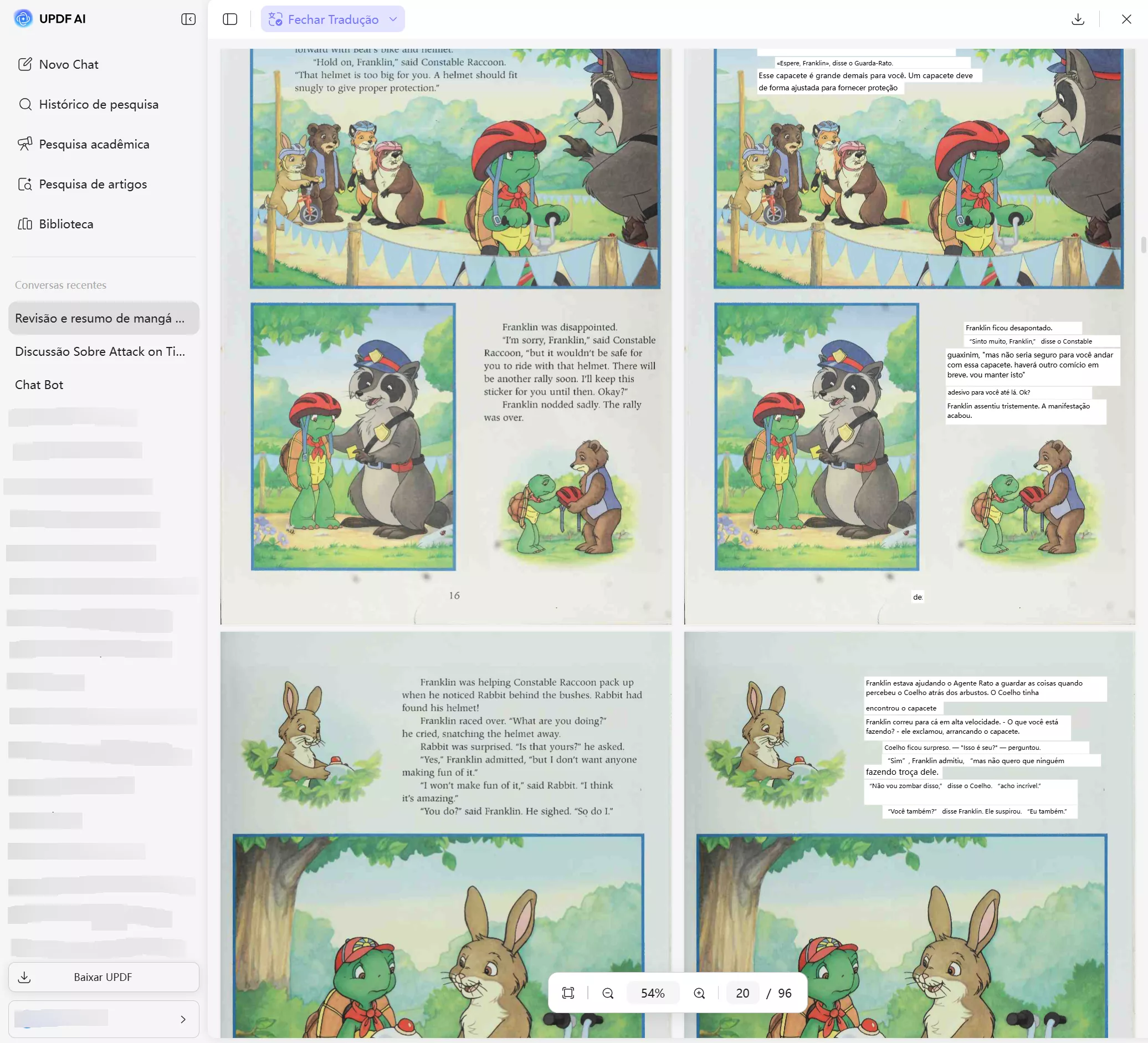The image size is (1148, 1043).
Task: Toggle the document thumbnail panel icon
Action: click(x=230, y=19)
